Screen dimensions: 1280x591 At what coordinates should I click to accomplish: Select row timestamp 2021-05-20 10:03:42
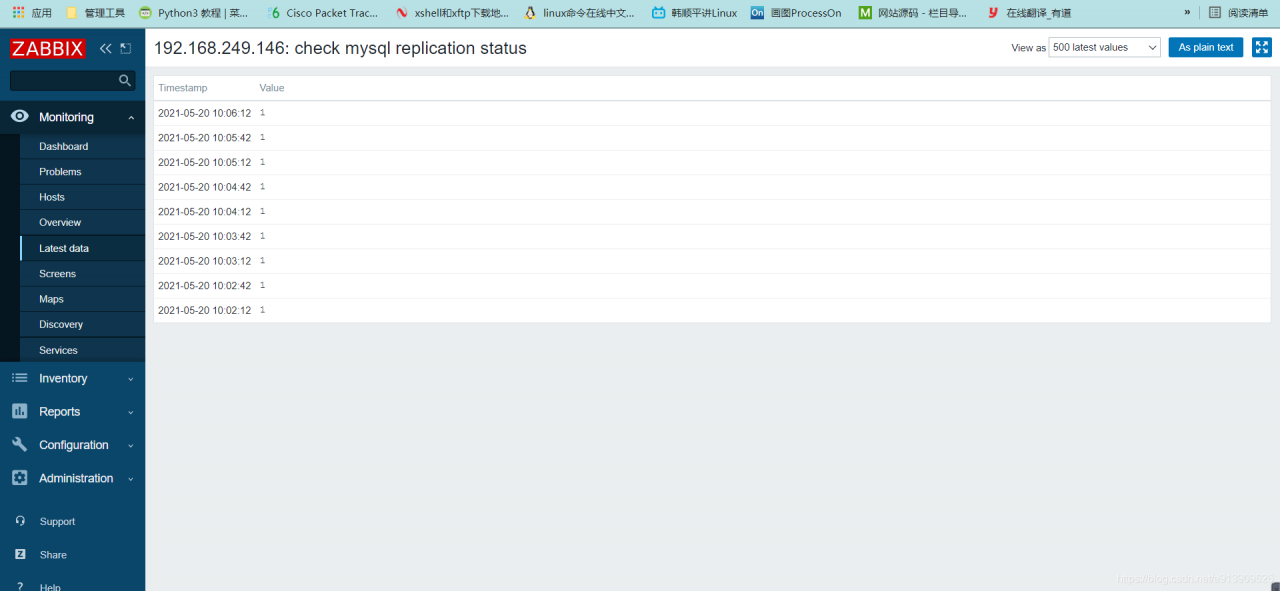(204, 236)
